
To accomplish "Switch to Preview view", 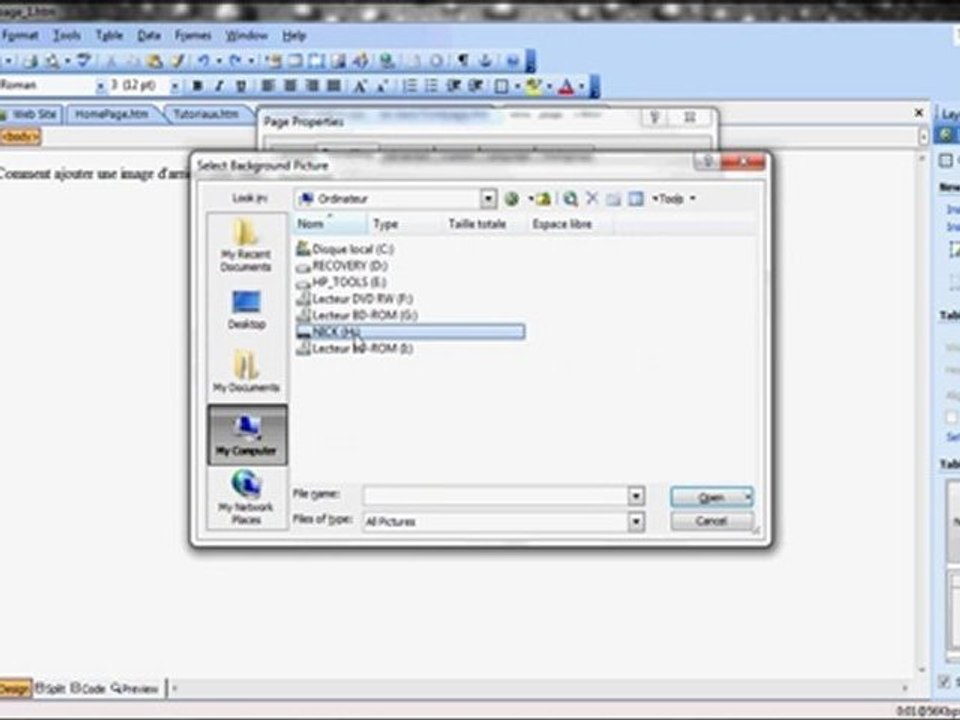I will coord(135,689).
